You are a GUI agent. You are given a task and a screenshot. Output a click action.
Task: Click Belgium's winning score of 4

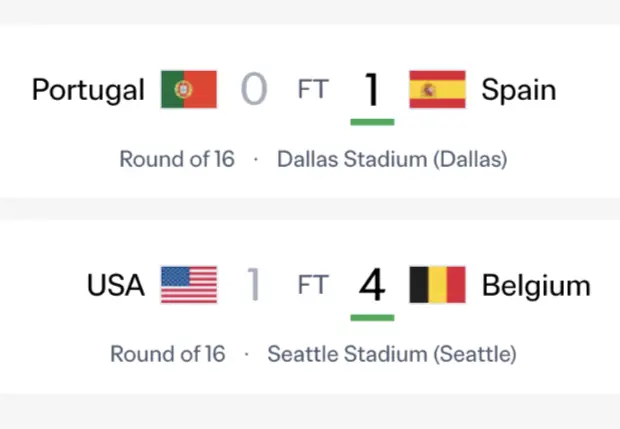pos(372,285)
